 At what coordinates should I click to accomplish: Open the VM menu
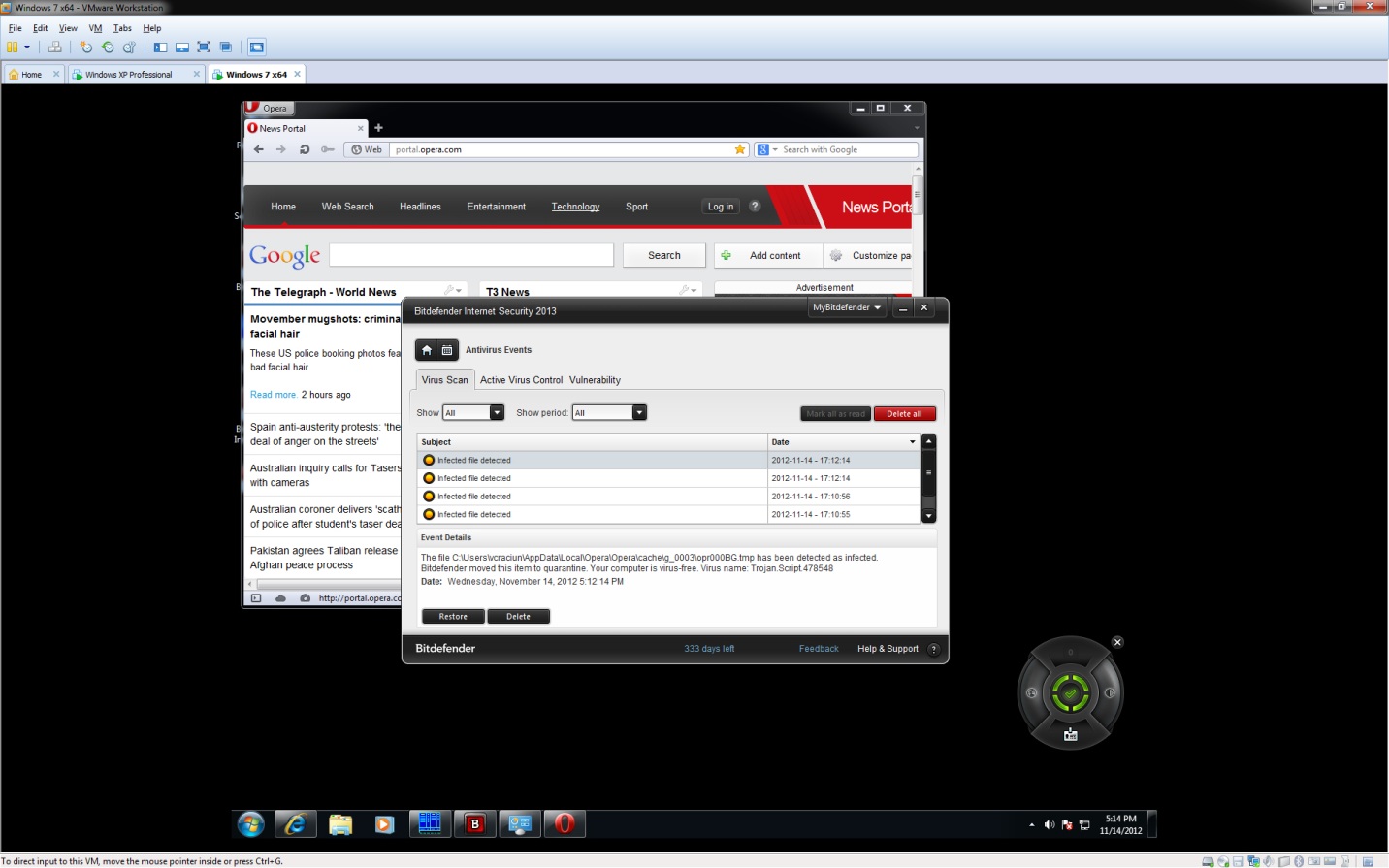point(95,28)
